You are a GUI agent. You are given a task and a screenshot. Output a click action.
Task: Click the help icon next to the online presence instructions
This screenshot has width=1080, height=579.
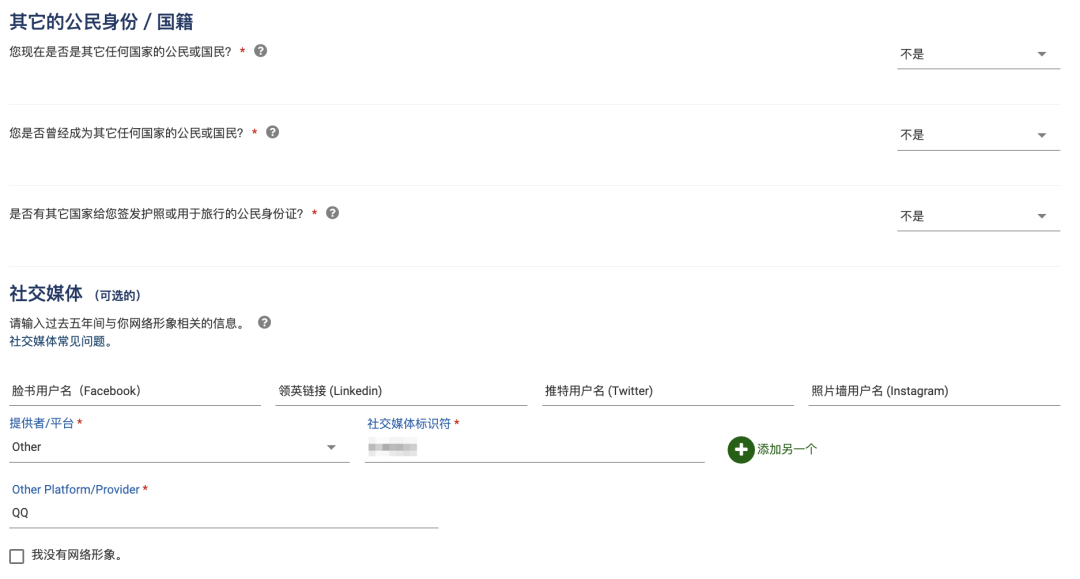[x=262, y=321]
